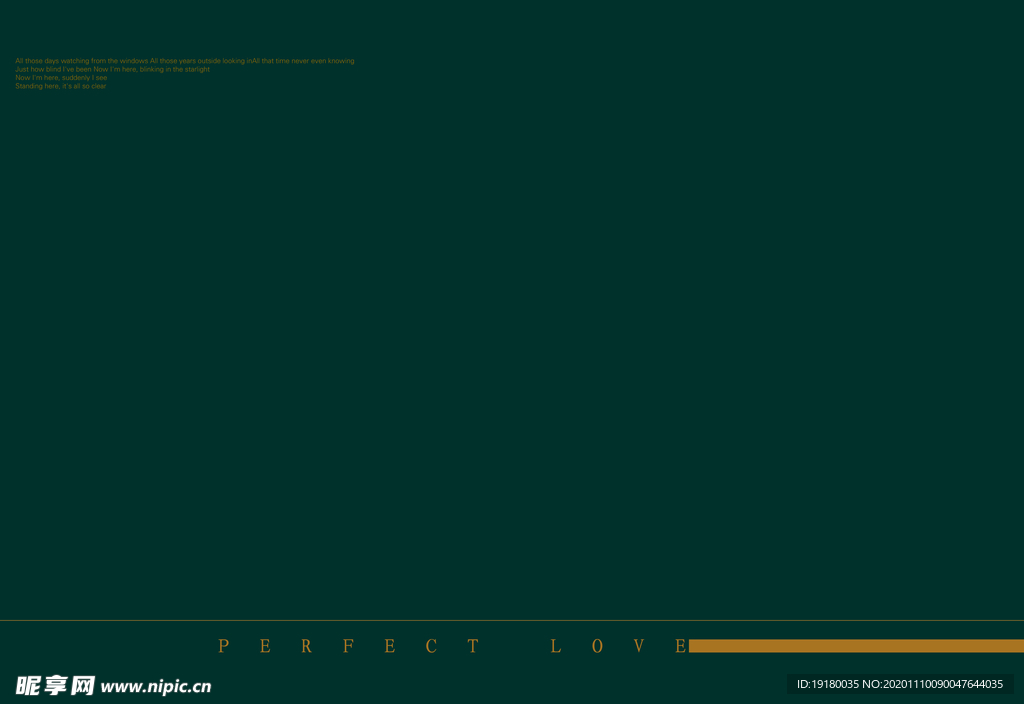The height and width of the screenshot is (704, 1024).
Task: Click the line 'Just how blind I've been'
Action: tap(54, 69)
